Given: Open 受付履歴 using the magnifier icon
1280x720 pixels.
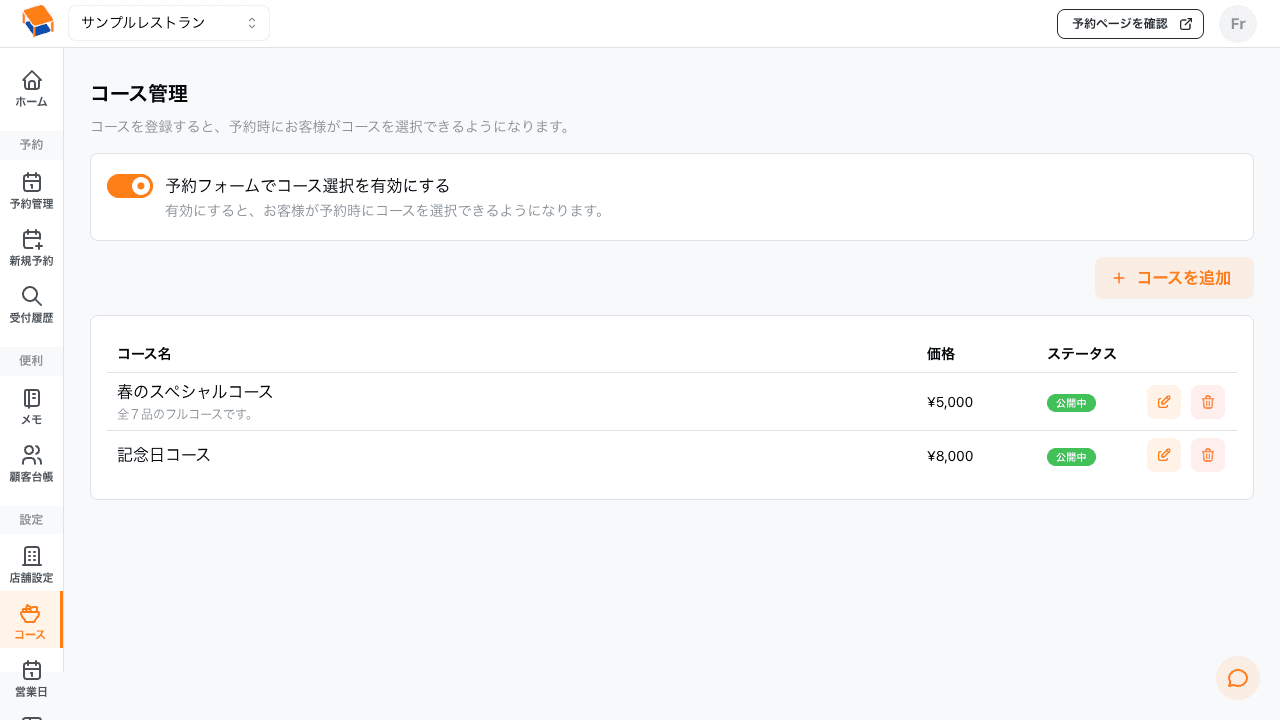Looking at the screenshot, I should point(31,303).
